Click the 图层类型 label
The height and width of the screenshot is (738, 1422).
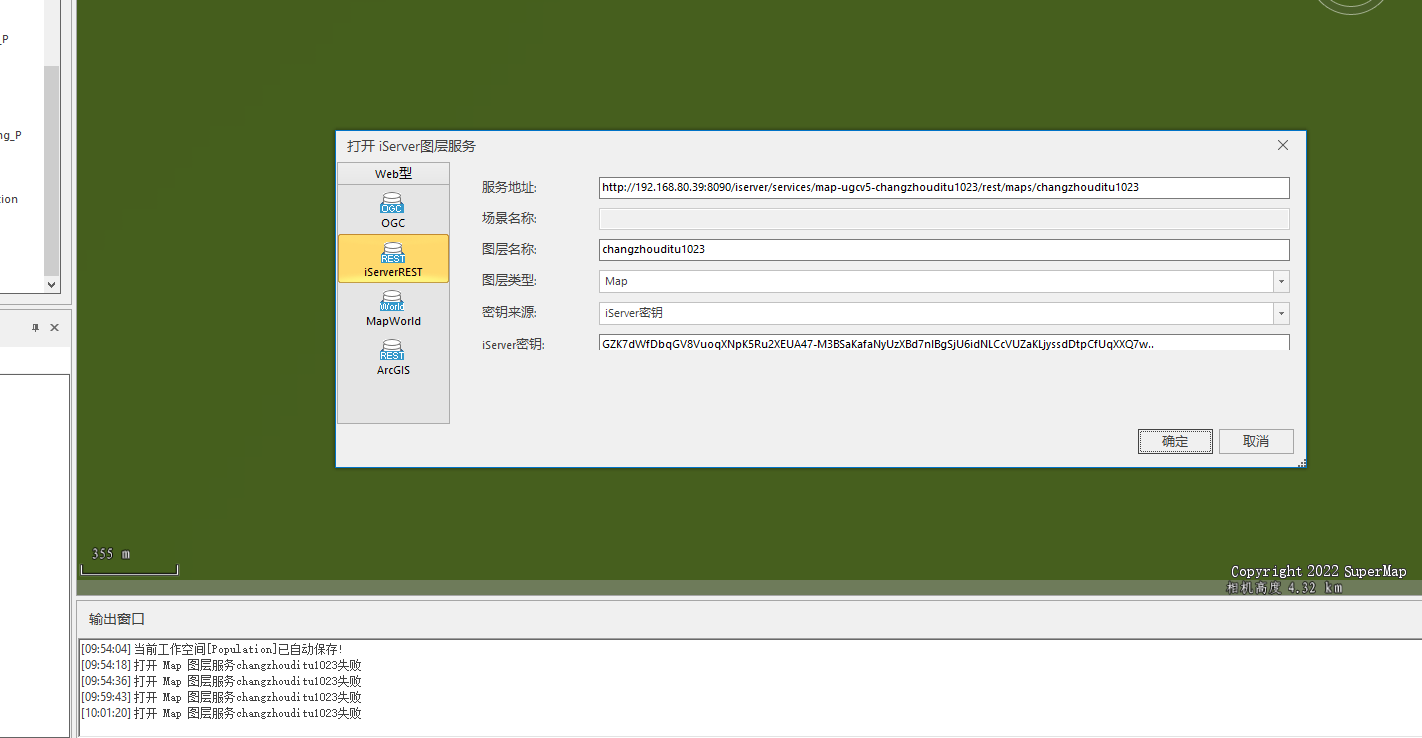pyautogui.click(x=509, y=281)
